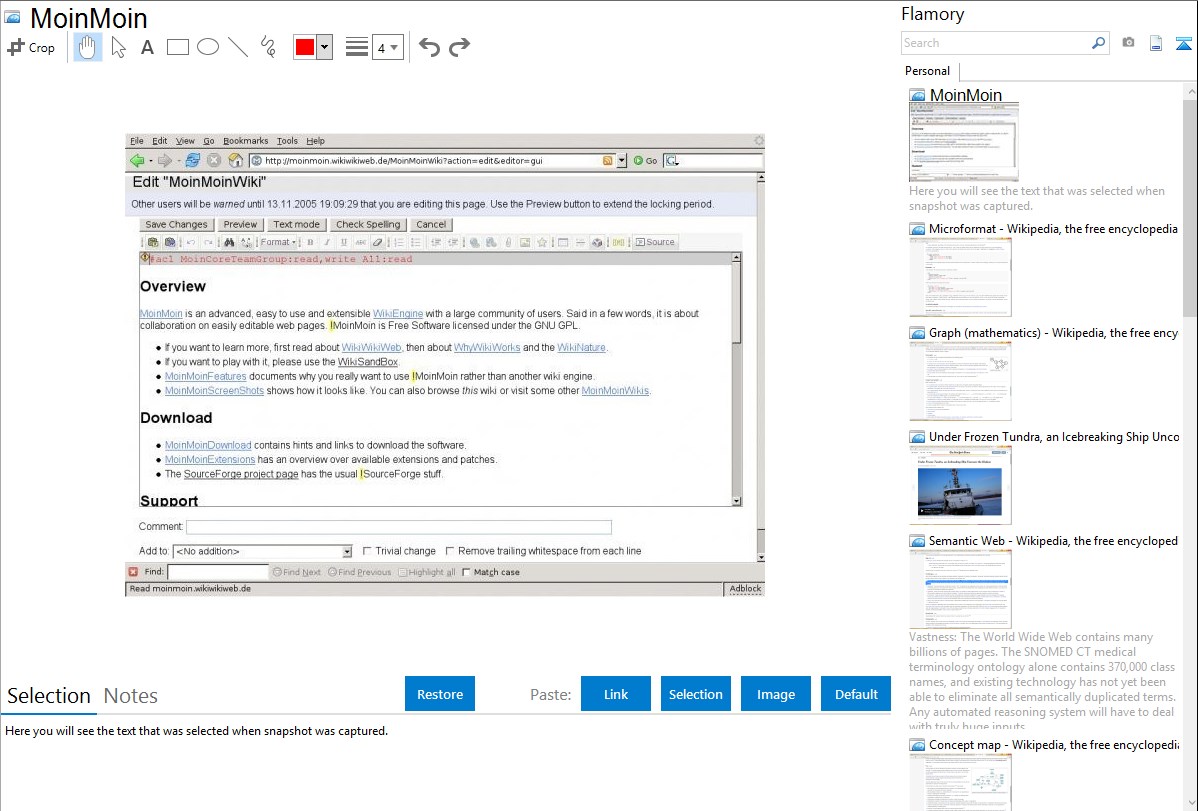This screenshot has height=811, width=1198.
Task: Click the Link paste button
Action: (x=616, y=694)
